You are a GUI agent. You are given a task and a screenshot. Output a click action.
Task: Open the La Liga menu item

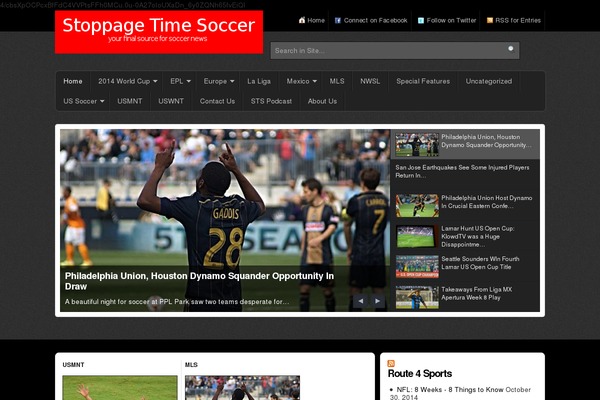point(259,81)
